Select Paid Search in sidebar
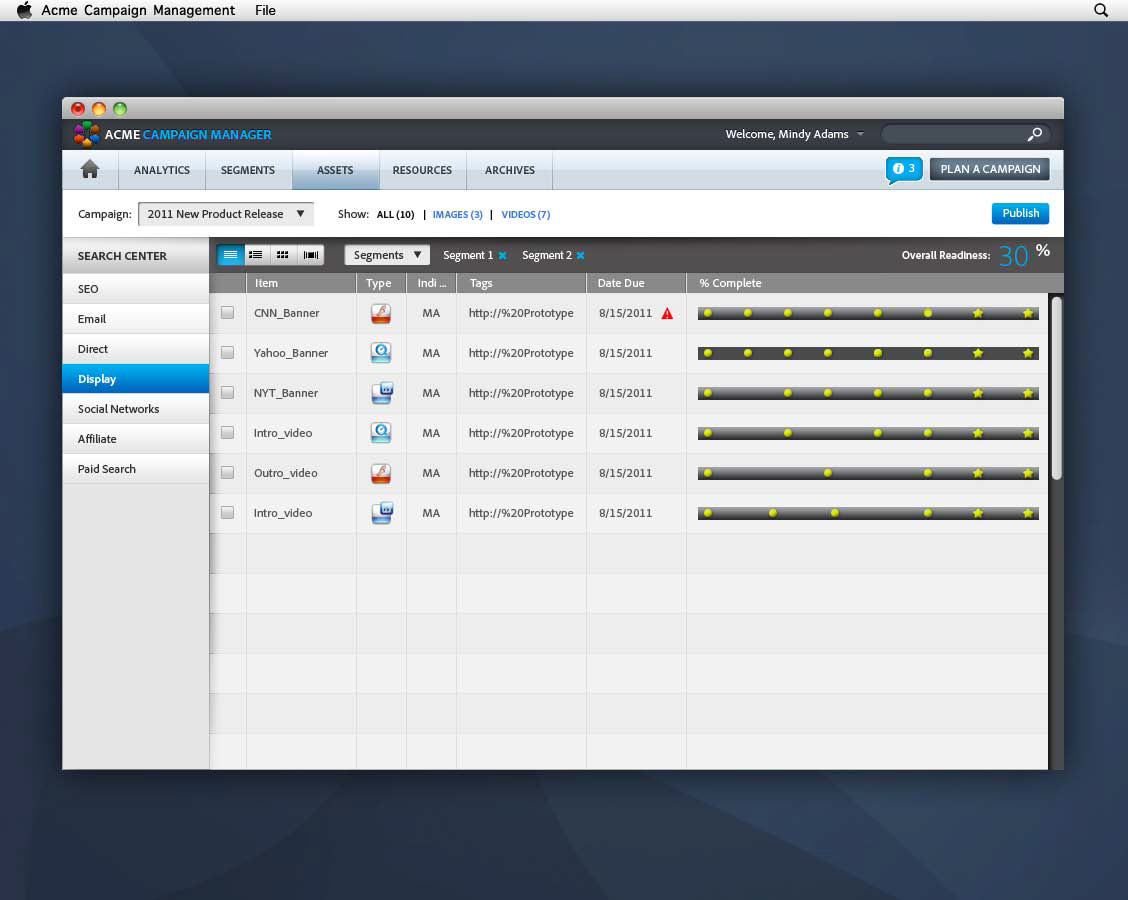The height and width of the screenshot is (900, 1128). click(x=136, y=468)
